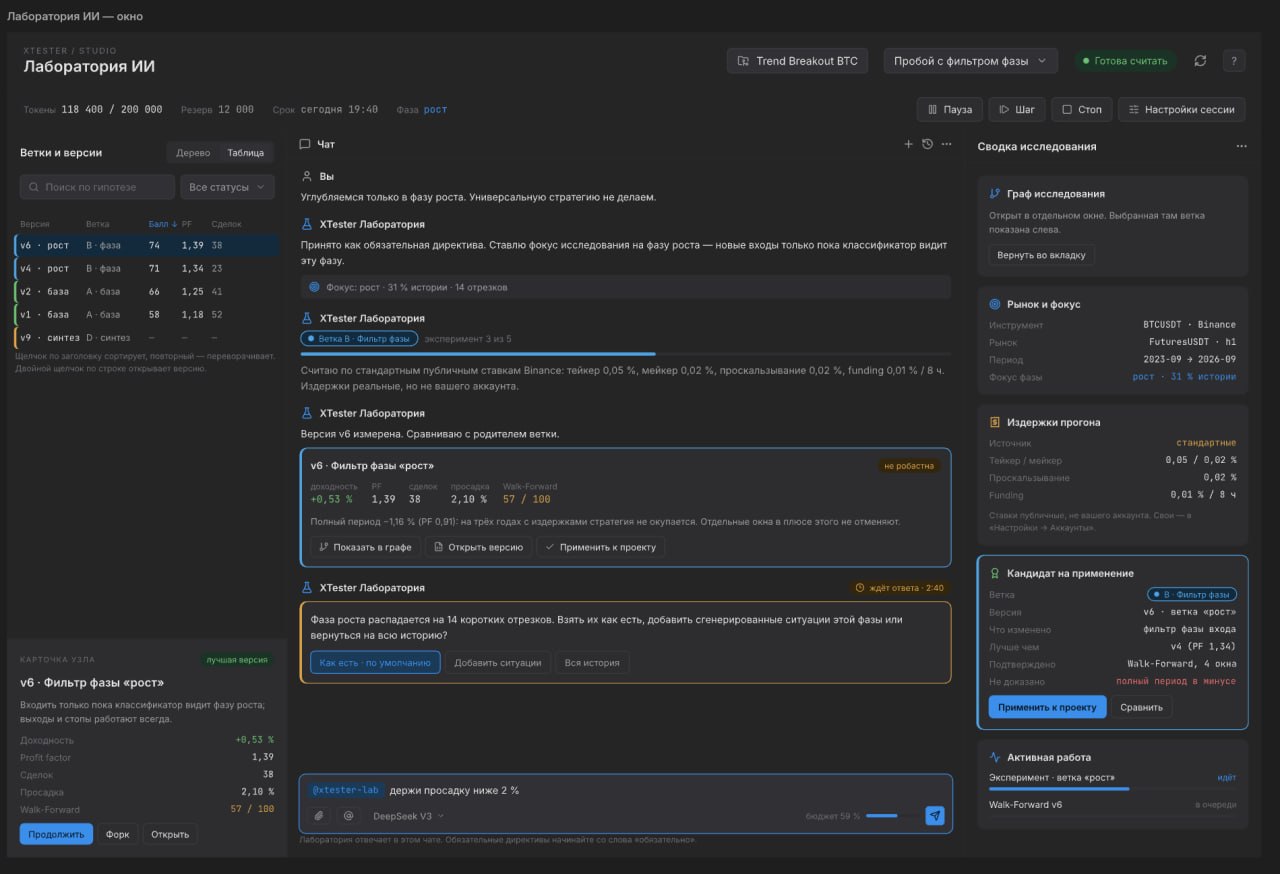Click the Открыть button in node card
Image resolution: width=1280 pixels, height=874 pixels.
pyautogui.click(x=170, y=834)
